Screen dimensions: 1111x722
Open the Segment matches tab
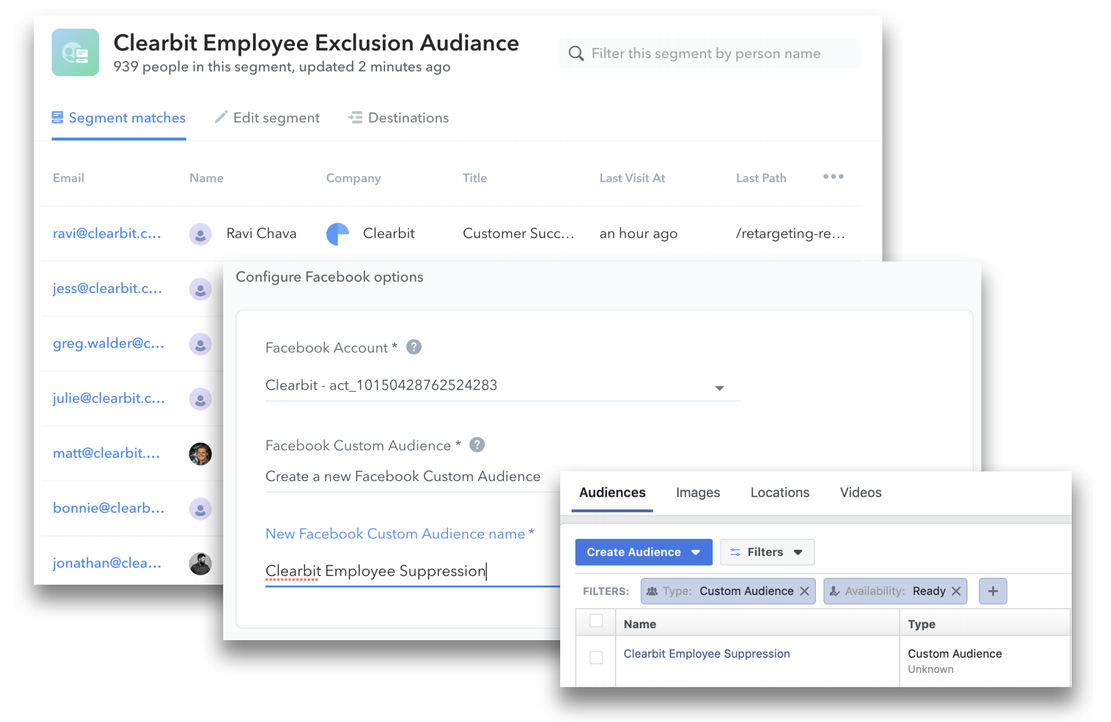119,118
